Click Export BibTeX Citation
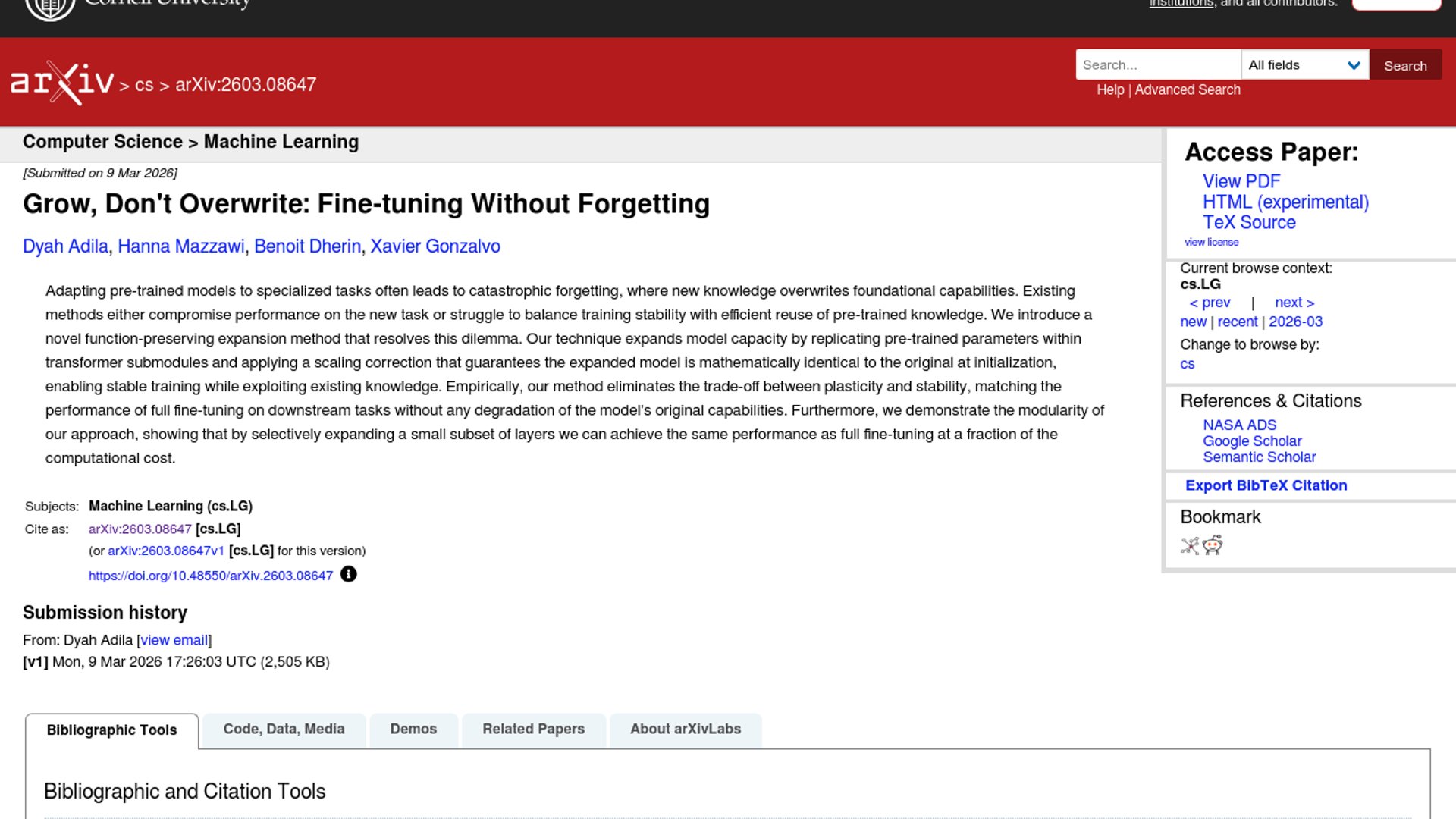The width and height of the screenshot is (1456, 819). [1266, 485]
